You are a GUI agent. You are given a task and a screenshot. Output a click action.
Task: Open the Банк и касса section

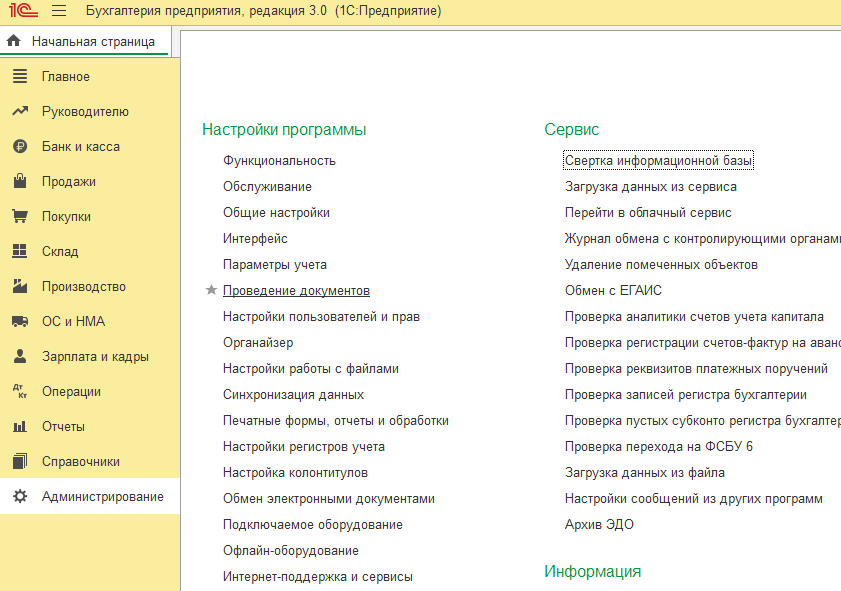[81, 146]
